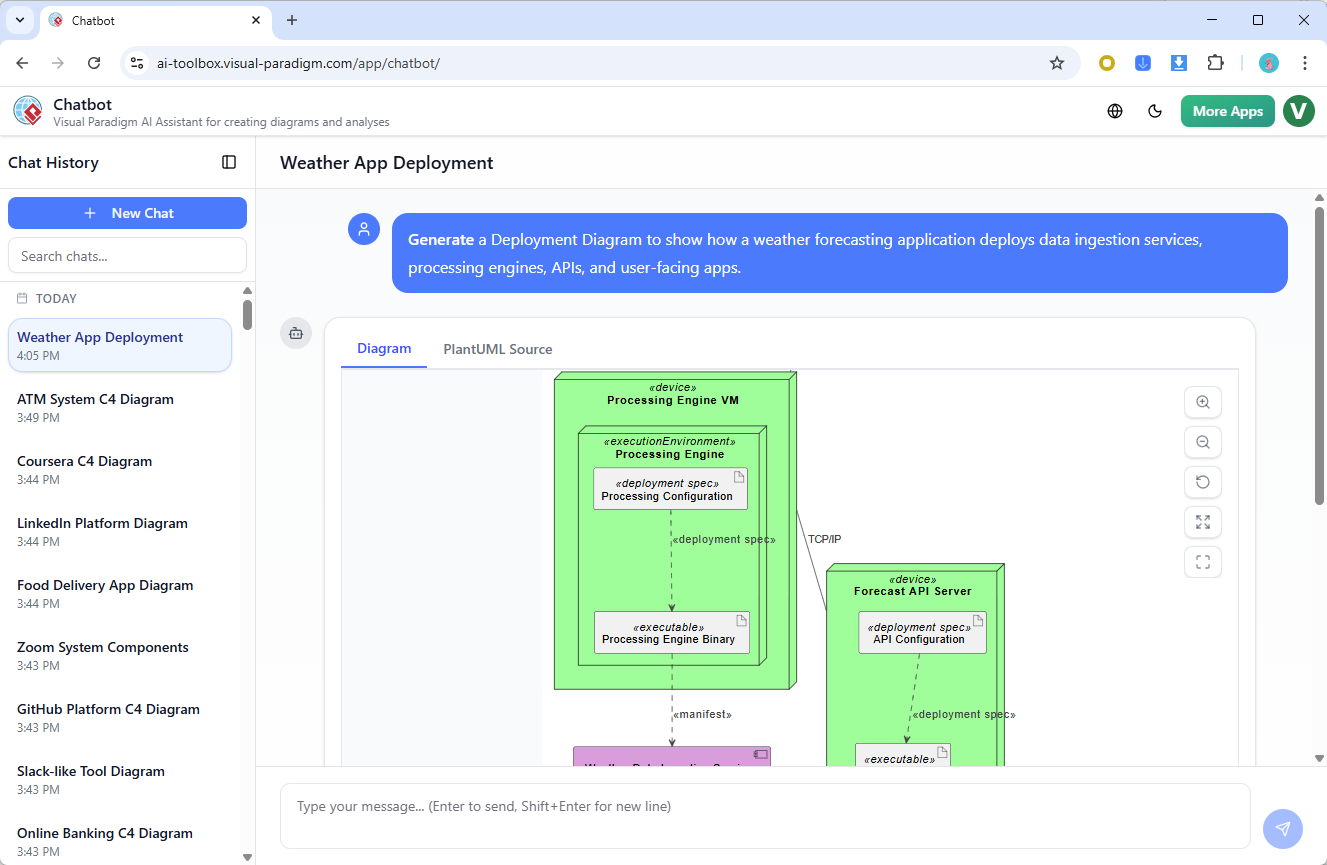Toggle dark mode with the moon icon
The height and width of the screenshot is (865, 1327).
click(1155, 111)
